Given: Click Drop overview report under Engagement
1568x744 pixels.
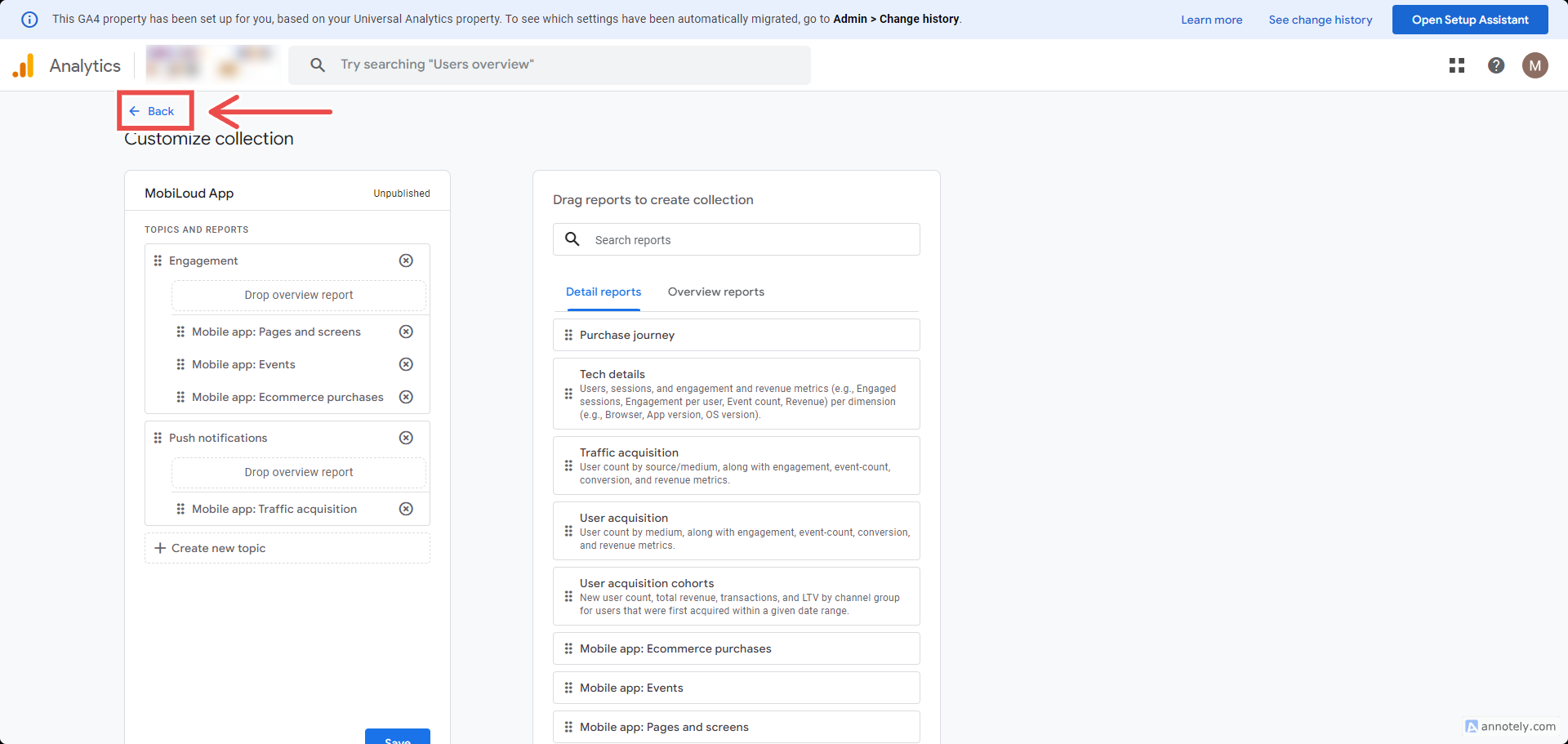Looking at the screenshot, I should [x=299, y=296].
